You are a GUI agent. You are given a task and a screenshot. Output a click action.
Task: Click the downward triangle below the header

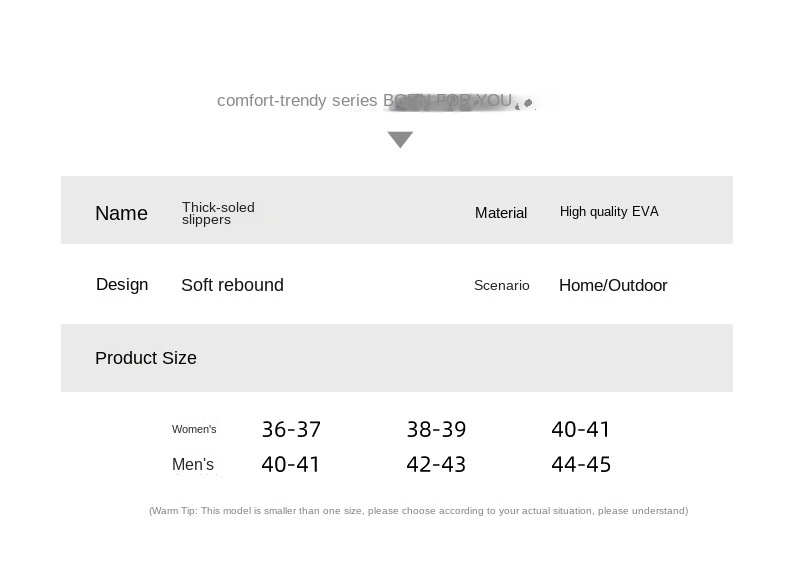pyautogui.click(x=400, y=139)
